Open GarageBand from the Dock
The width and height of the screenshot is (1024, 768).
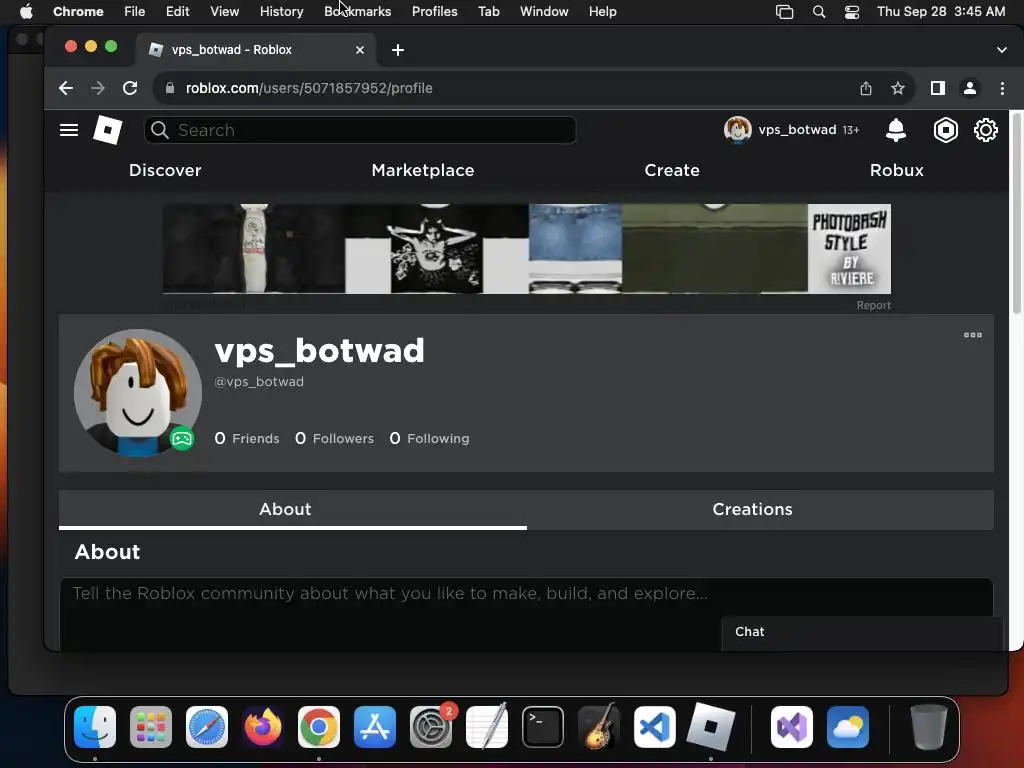coord(599,727)
